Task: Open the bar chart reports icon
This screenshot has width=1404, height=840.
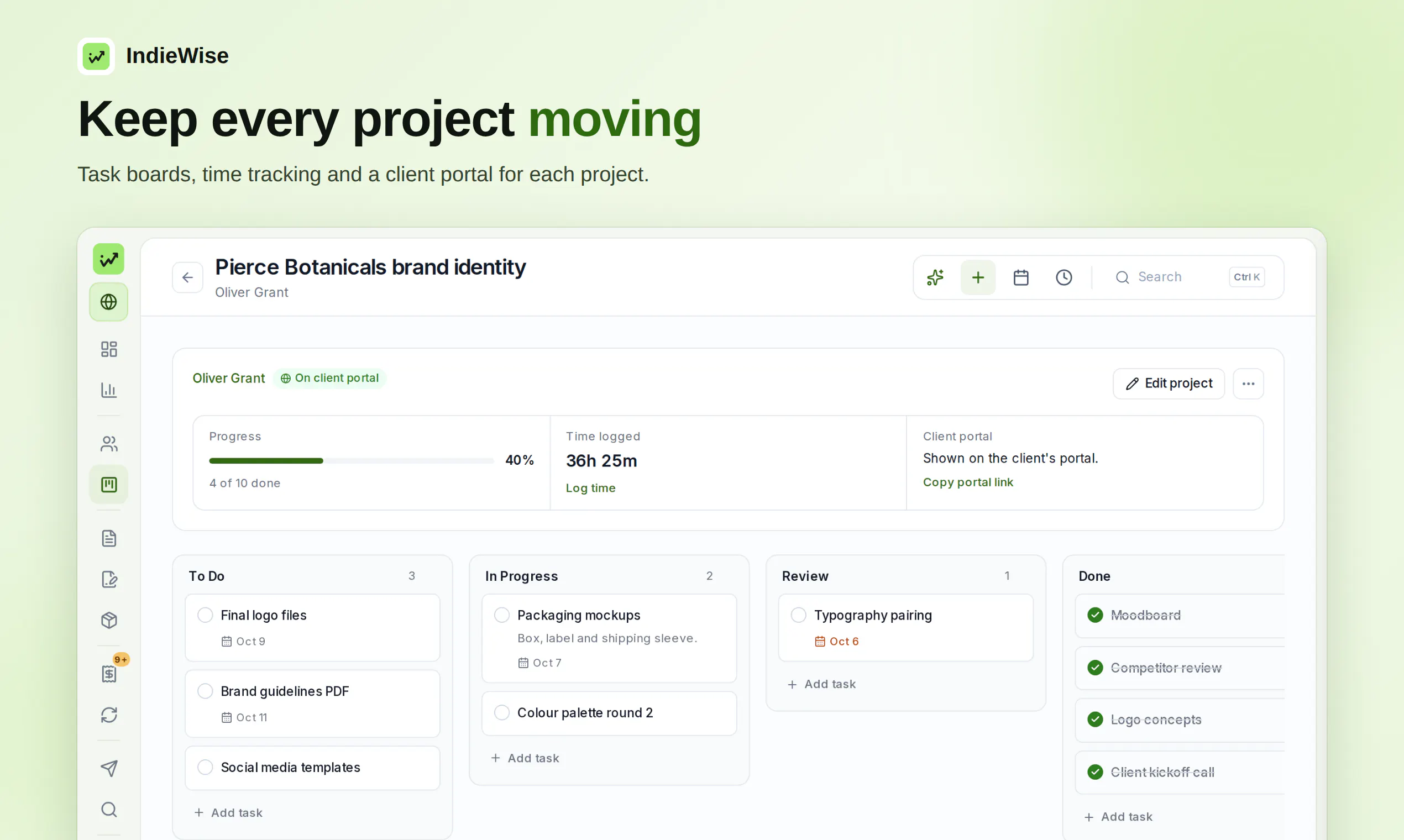Action: (109, 390)
